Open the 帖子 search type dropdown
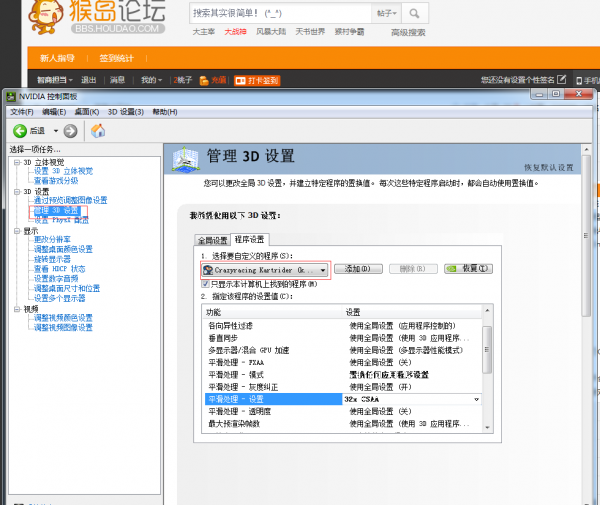 (386, 13)
